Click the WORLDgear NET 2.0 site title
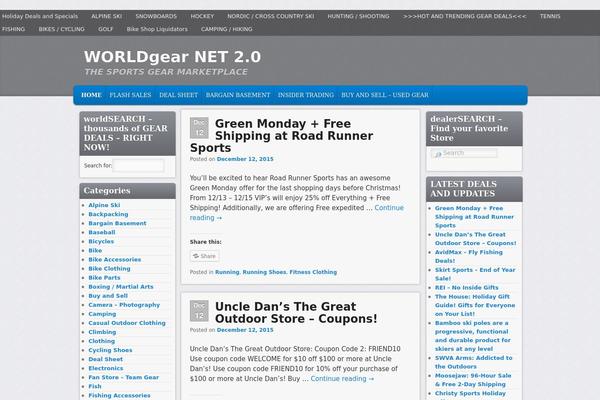 (x=172, y=57)
